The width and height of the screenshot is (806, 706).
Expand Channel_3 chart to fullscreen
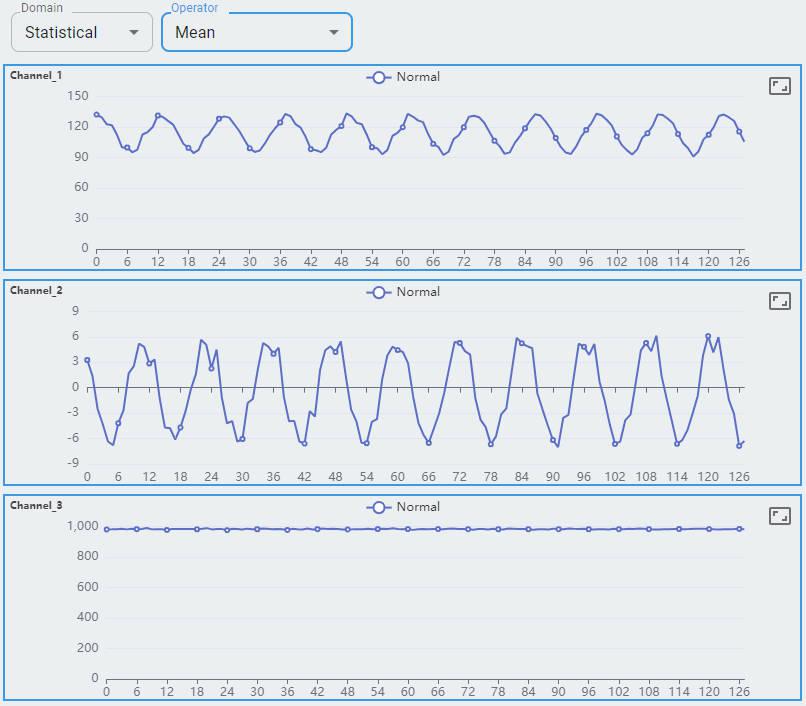click(x=780, y=516)
